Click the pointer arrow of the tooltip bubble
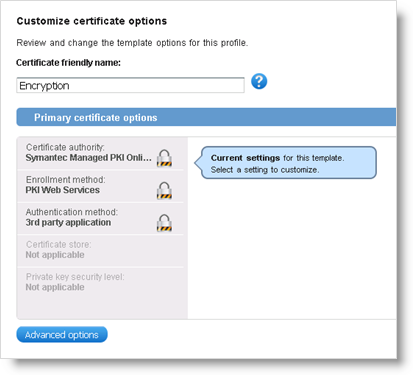 (198, 162)
